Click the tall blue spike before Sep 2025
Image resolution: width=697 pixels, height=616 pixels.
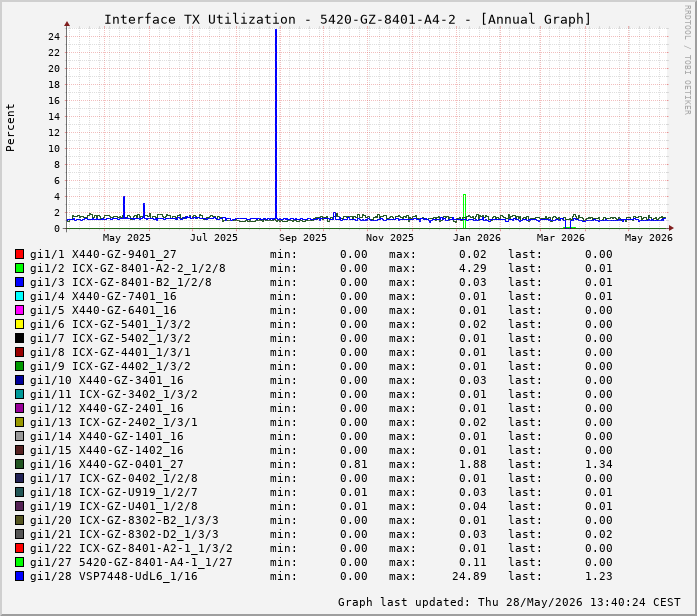point(276,124)
